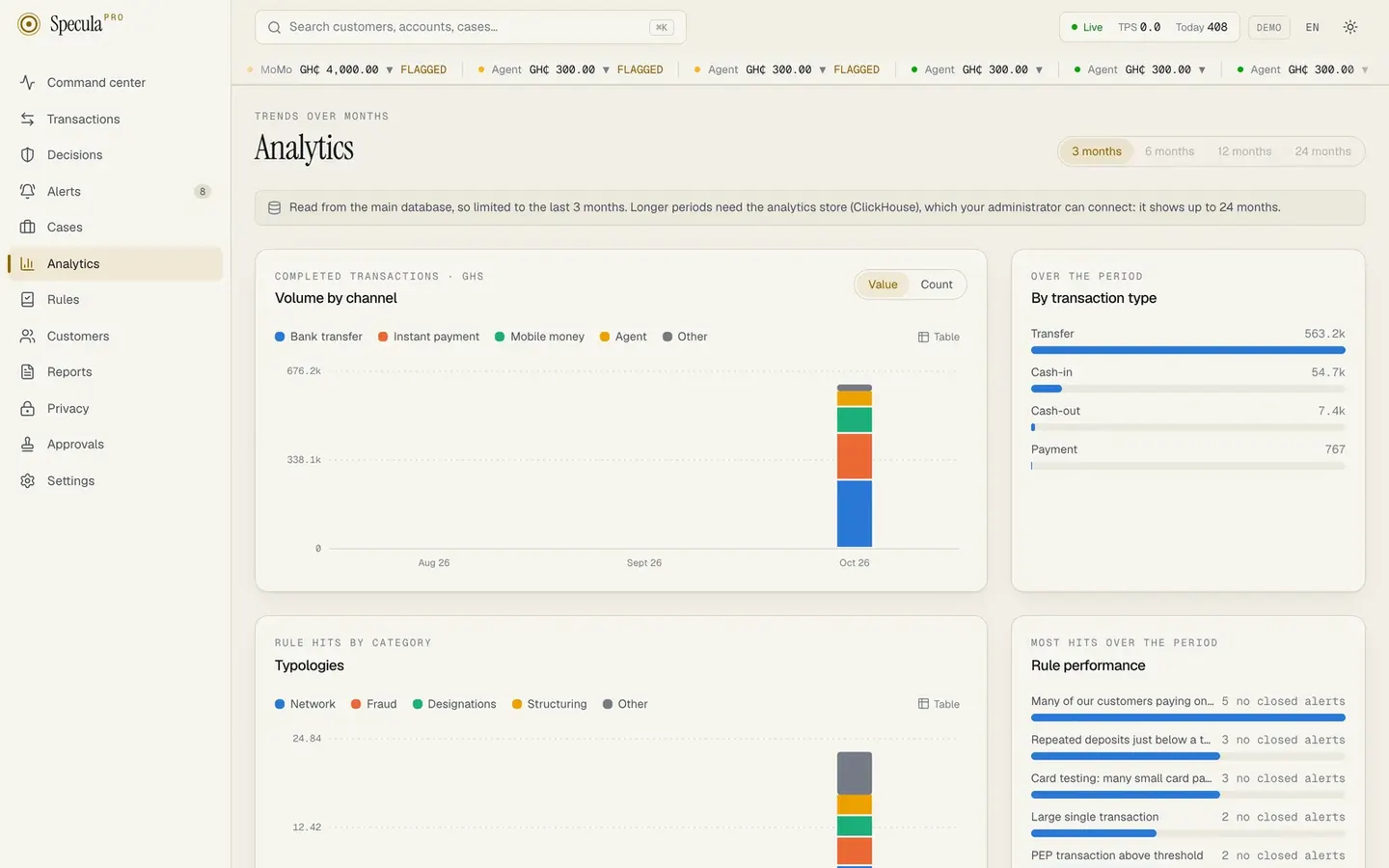Select the 24 months period tab
1389x868 pixels.
coord(1322,151)
